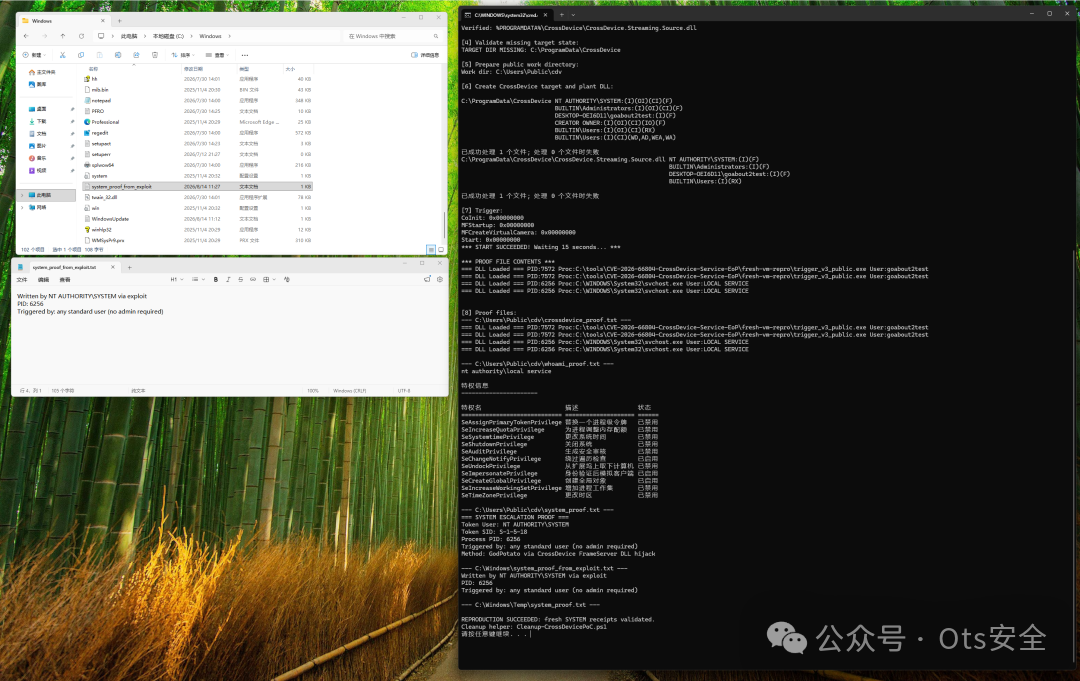Screen dimensions: 1080x681
Task: Select the notepad application row
Action: pyautogui.click(x=198, y=101)
